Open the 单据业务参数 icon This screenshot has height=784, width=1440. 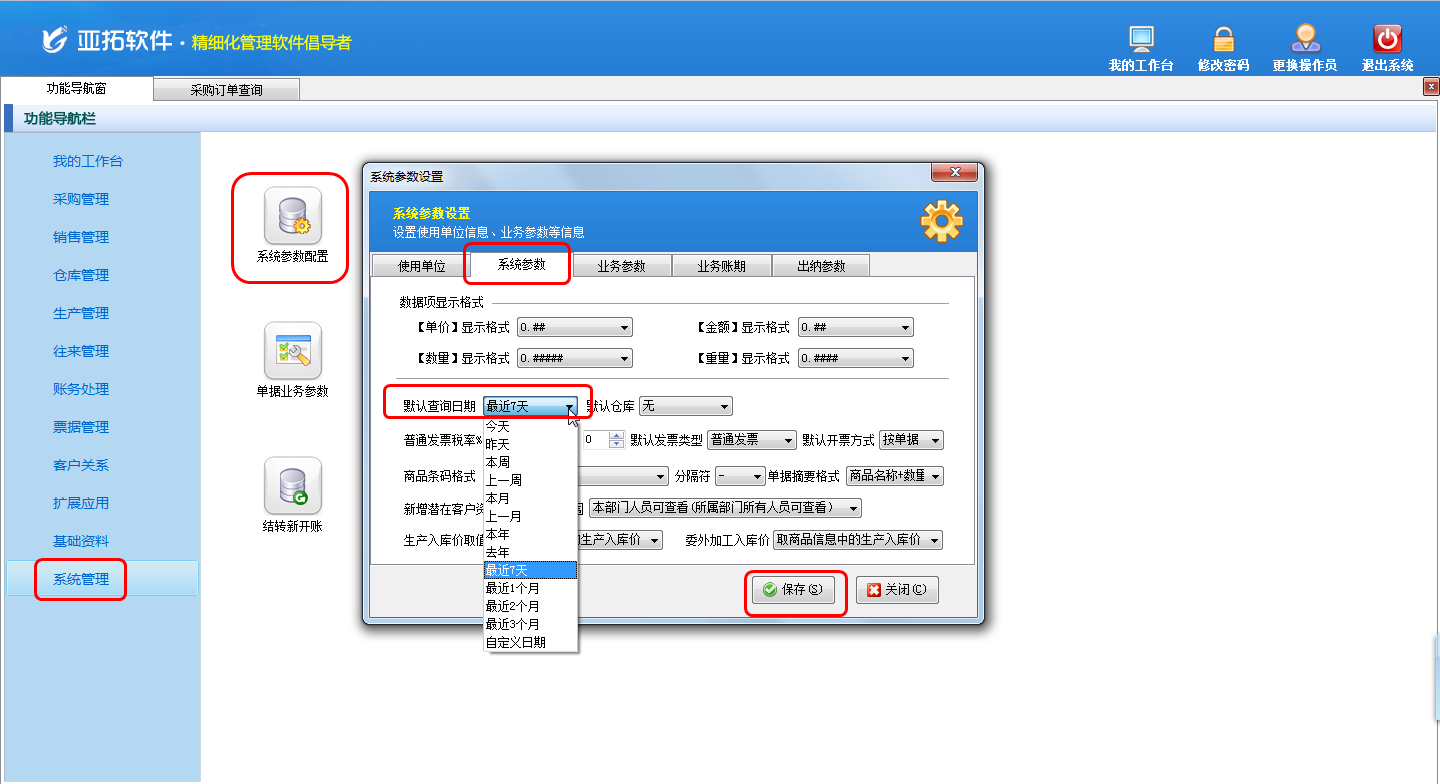(x=292, y=351)
